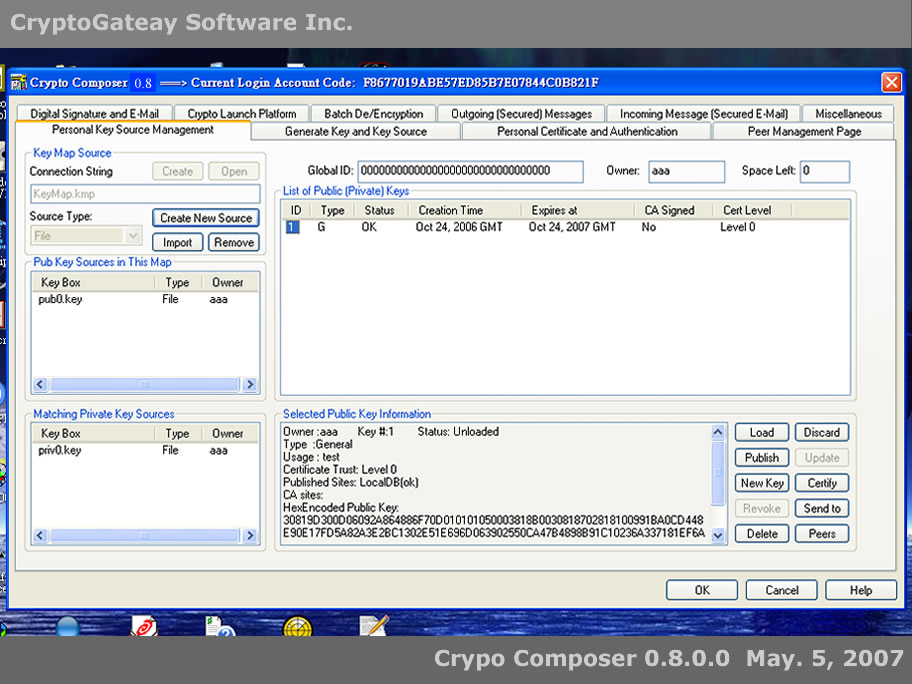Viewport: 912px width, 684px height.
Task: Open Generate Key and Key Source tab
Action: 355,131
